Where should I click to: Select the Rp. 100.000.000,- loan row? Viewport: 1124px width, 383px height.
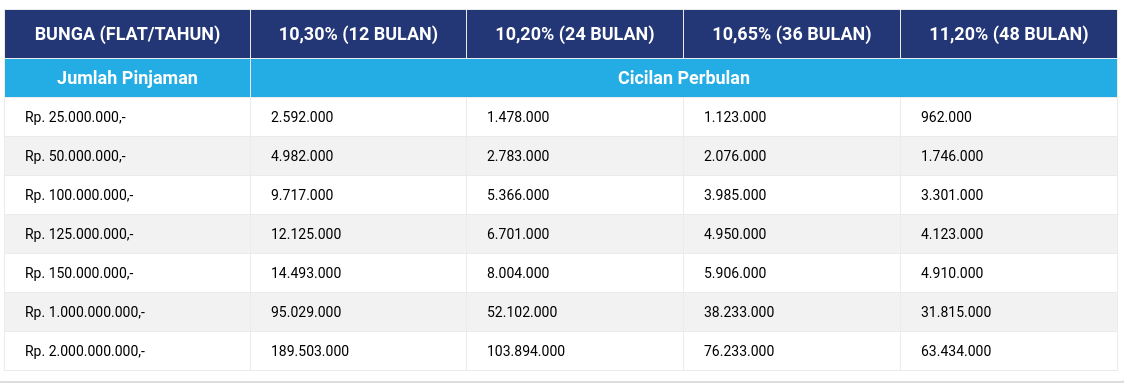[561, 195]
